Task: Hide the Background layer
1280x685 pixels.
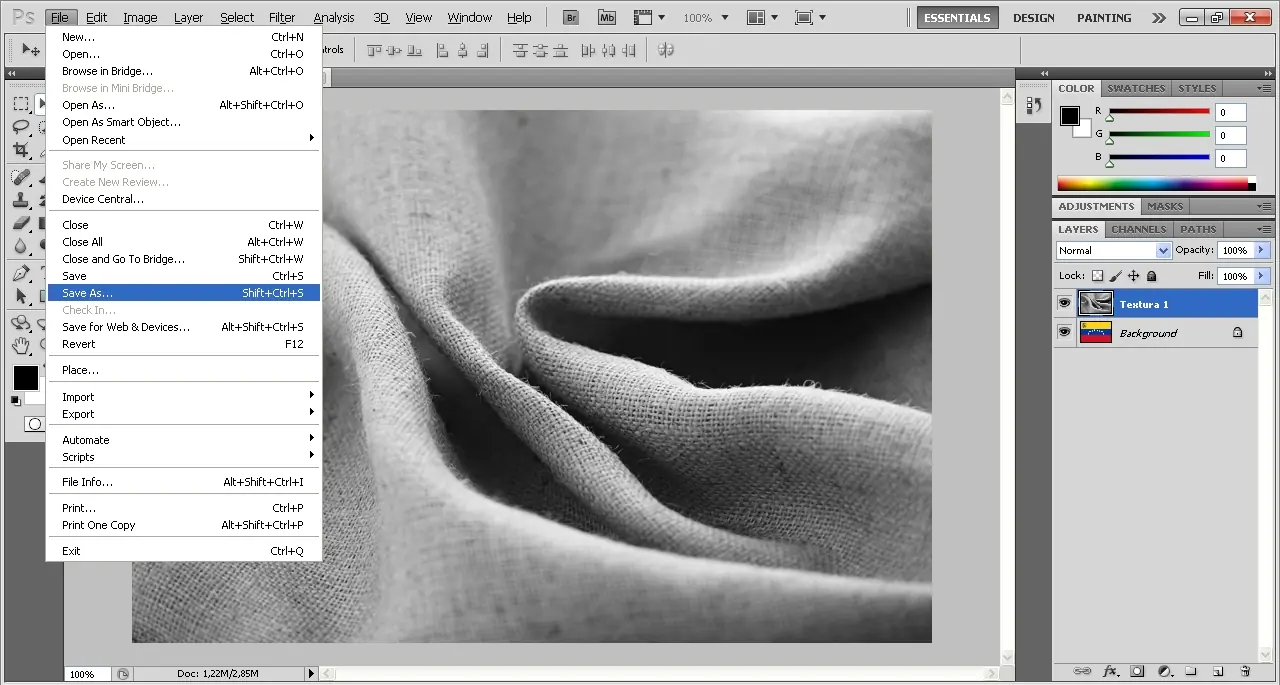Action: tap(1064, 332)
